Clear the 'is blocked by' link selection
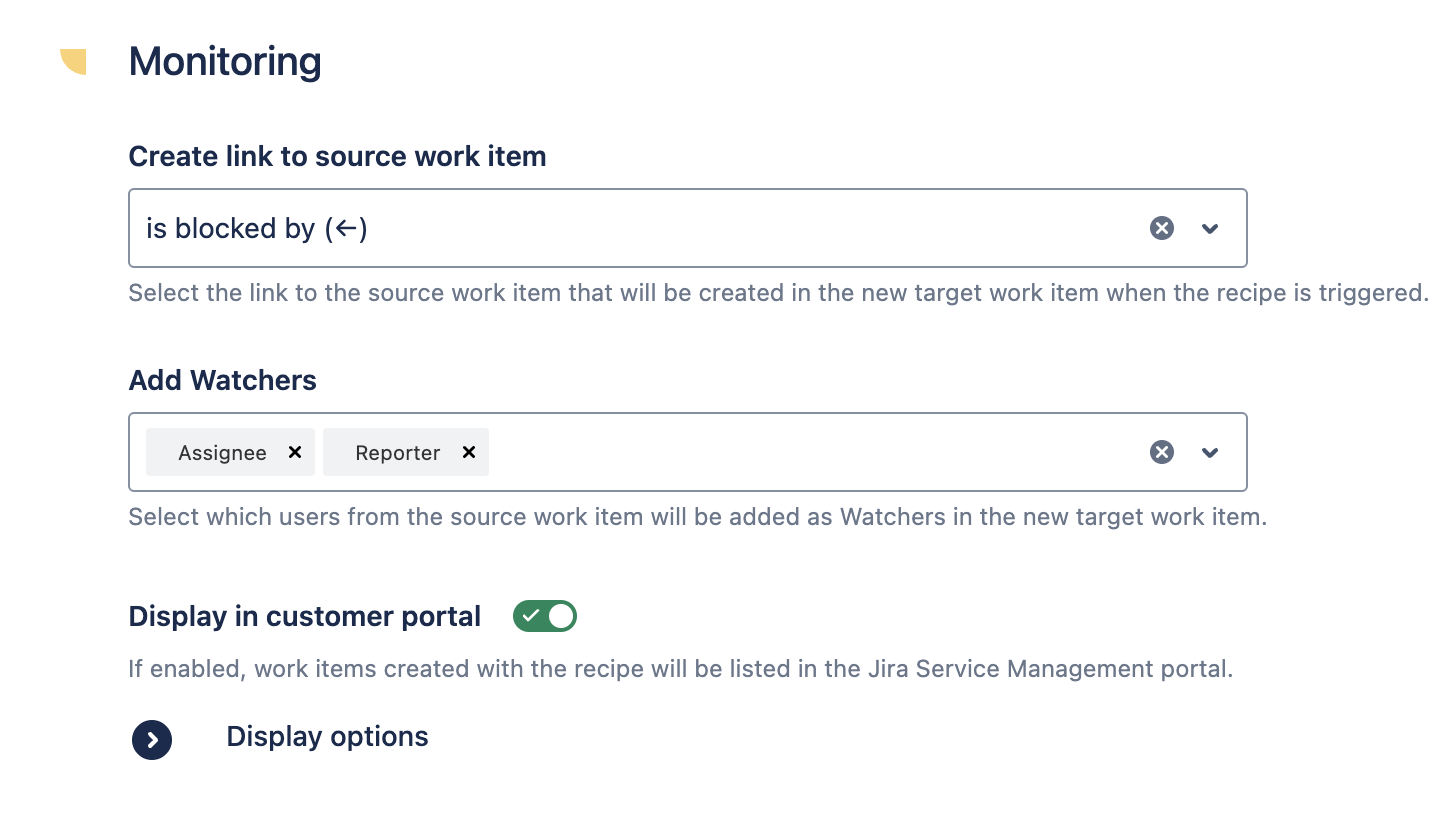Image resolution: width=1448 pixels, height=822 pixels. point(1161,229)
